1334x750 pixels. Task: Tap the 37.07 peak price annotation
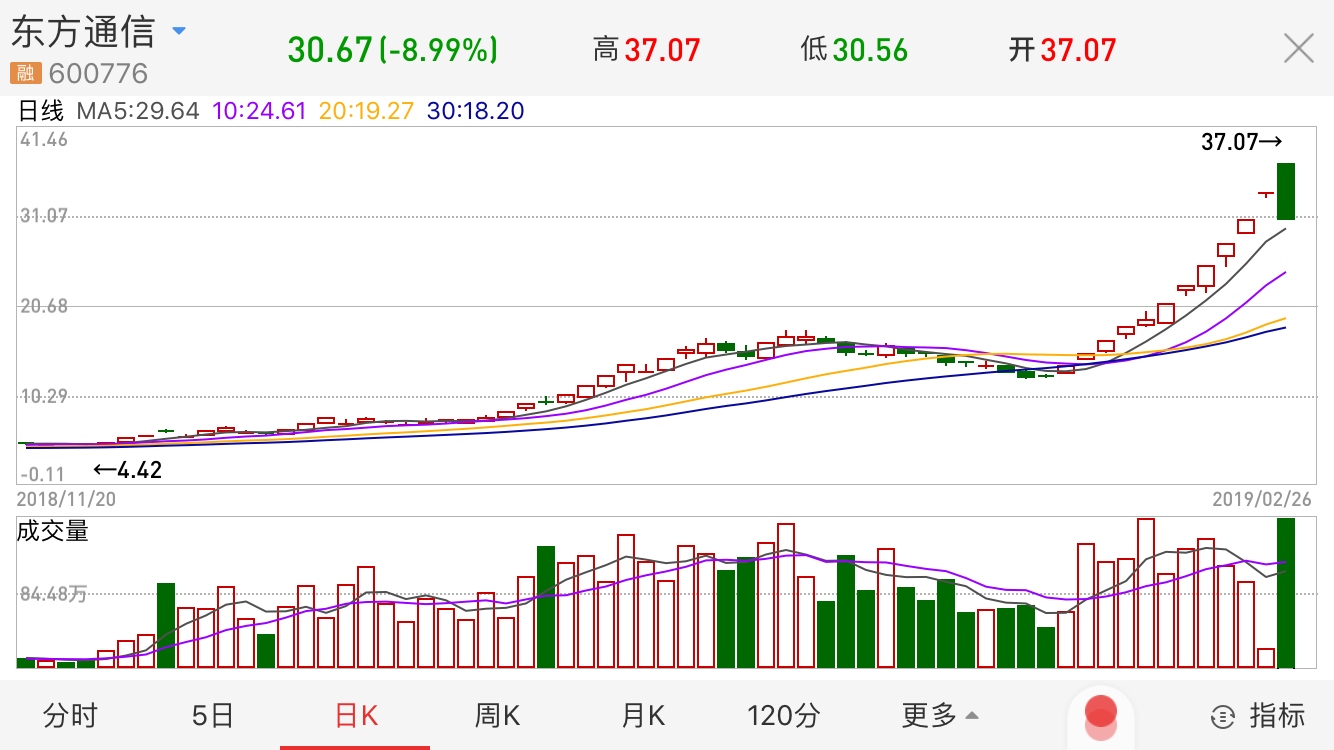tap(1241, 142)
